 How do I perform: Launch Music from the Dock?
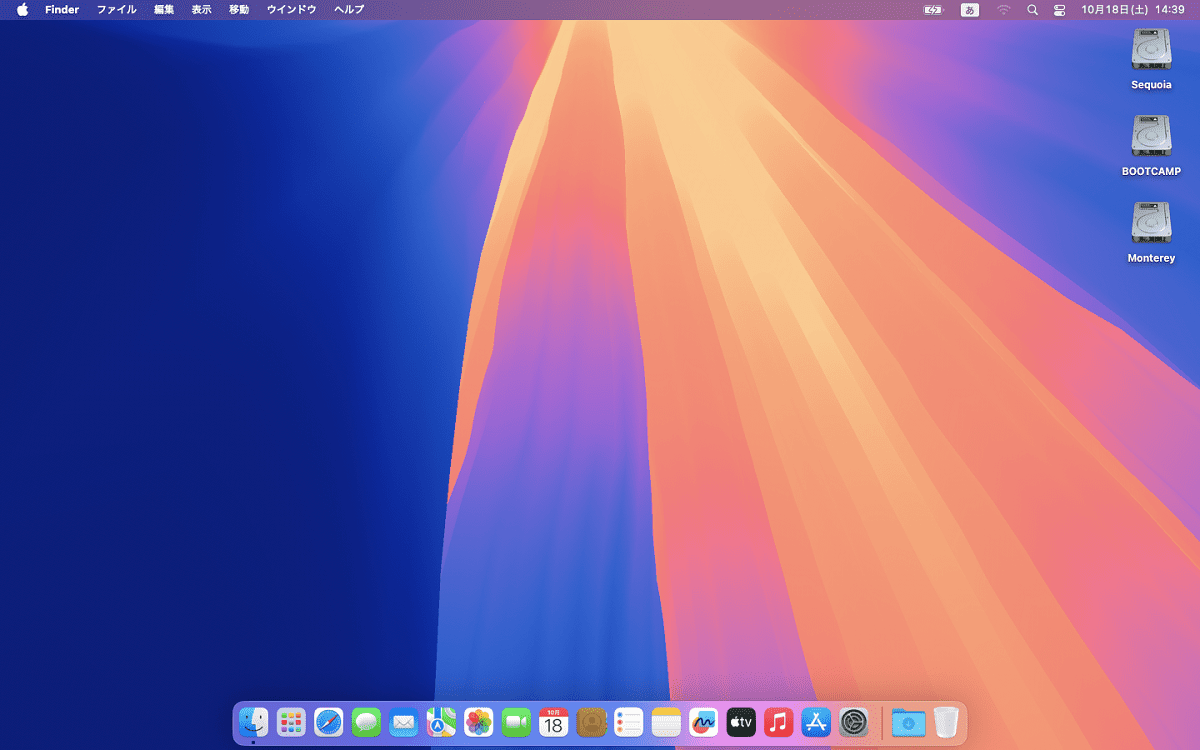pyautogui.click(x=779, y=721)
